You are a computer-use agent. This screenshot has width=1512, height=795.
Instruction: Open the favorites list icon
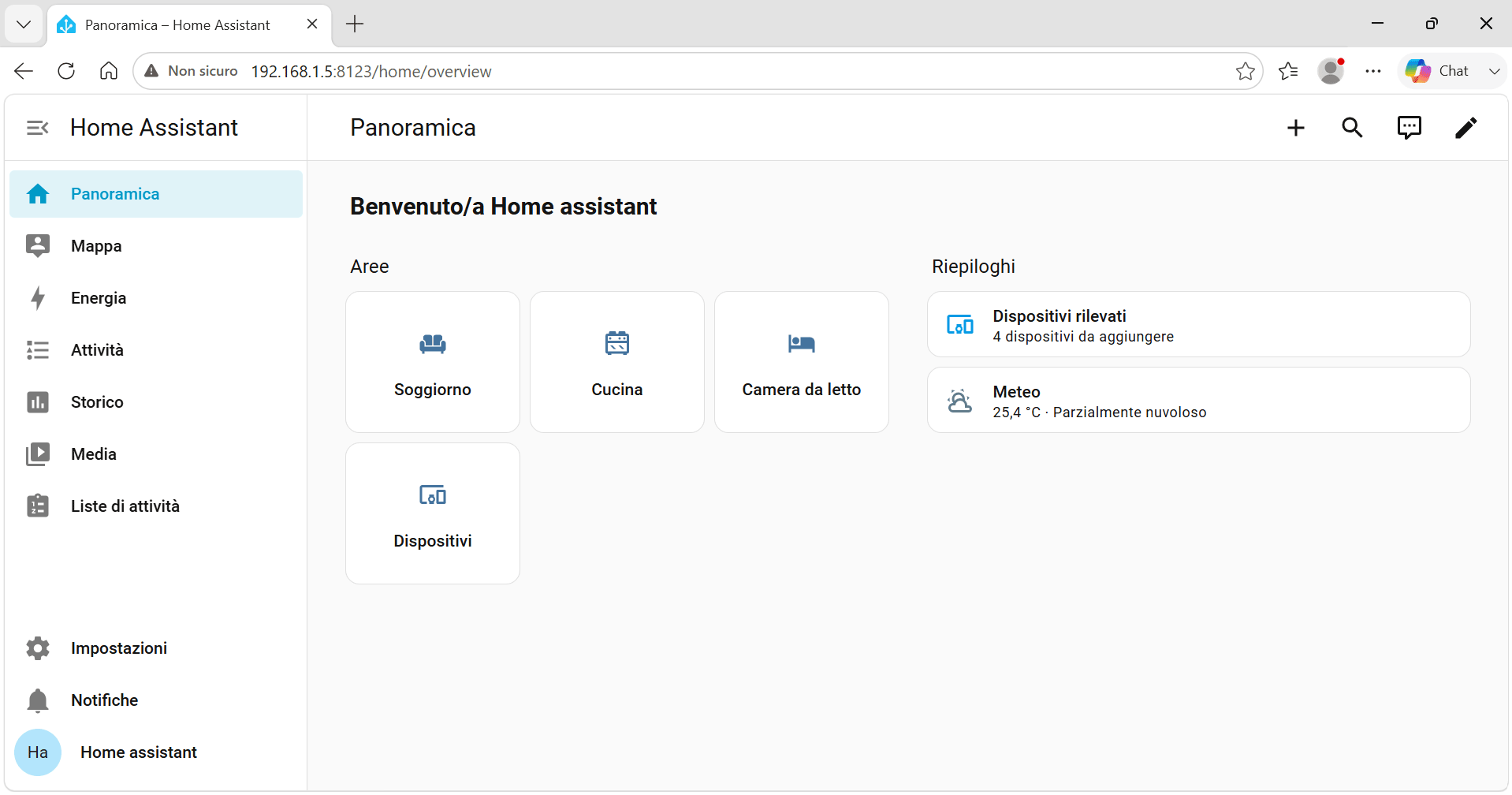(x=1289, y=71)
